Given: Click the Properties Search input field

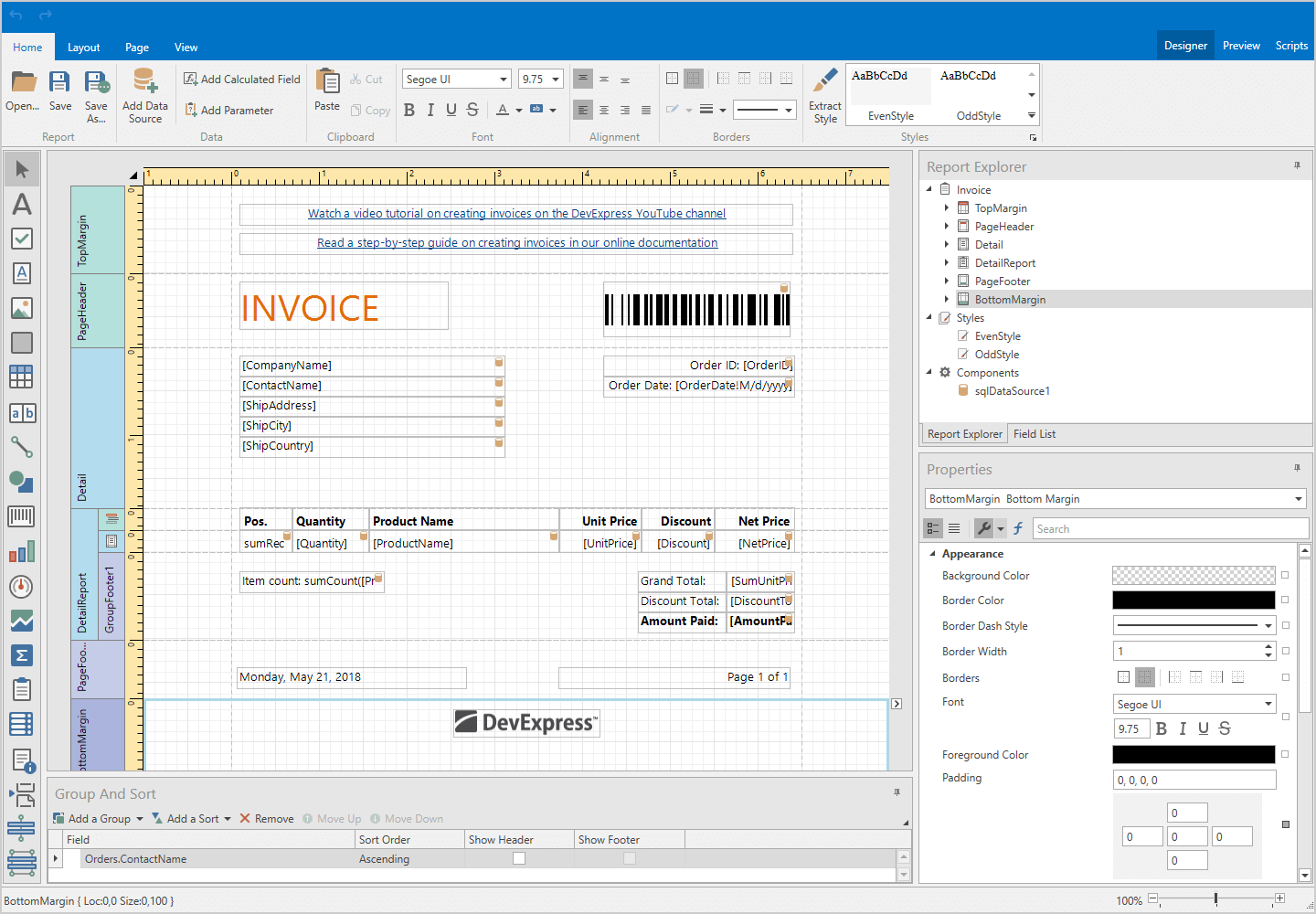Looking at the screenshot, I should [x=1170, y=529].
